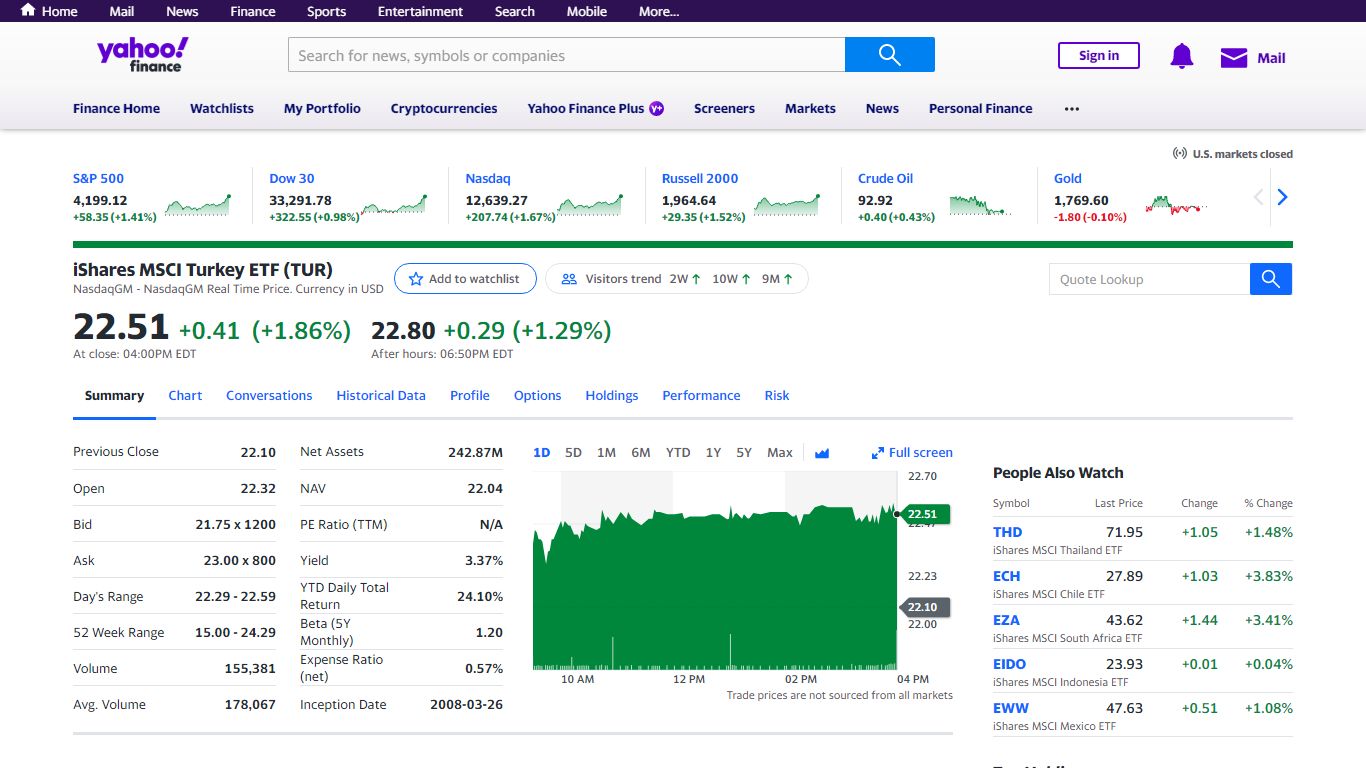
Task: Open the Performance tab
Action: pyautogui.click(x=701, y=396)
